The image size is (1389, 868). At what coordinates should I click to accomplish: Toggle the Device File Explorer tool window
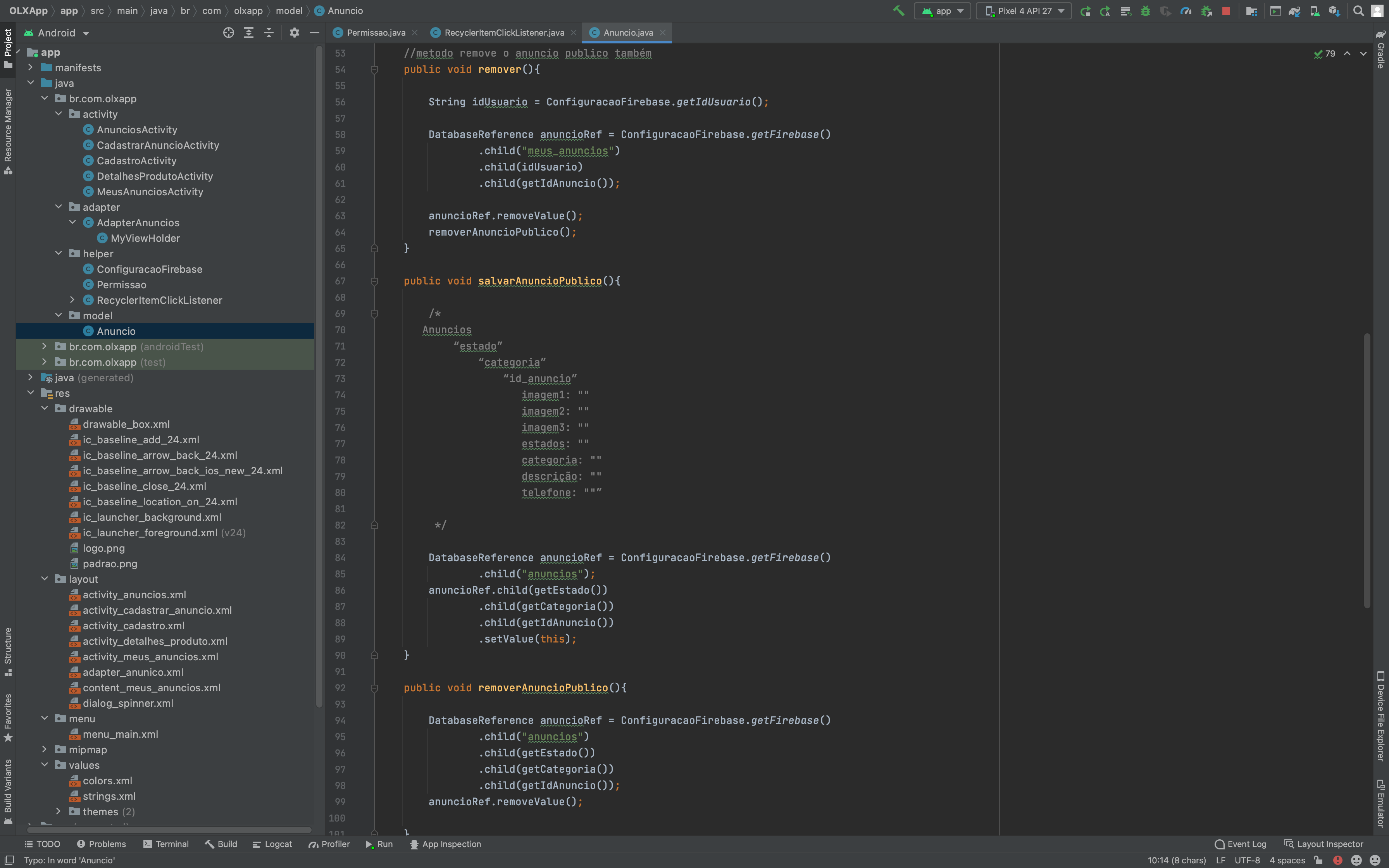(x=1381, y=716)
